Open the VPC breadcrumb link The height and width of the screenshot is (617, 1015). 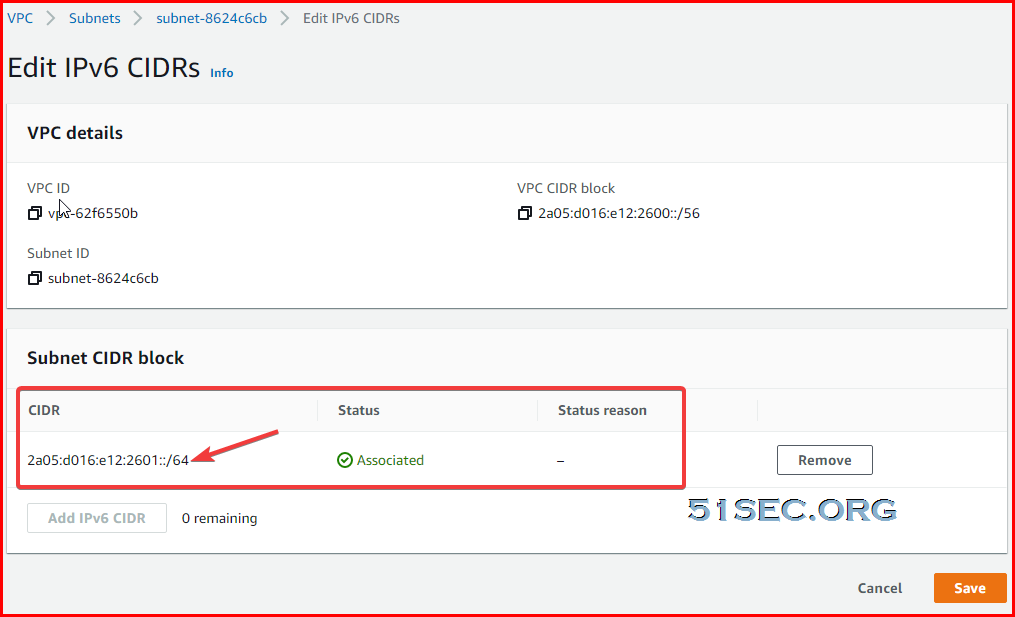pos(20,18)
